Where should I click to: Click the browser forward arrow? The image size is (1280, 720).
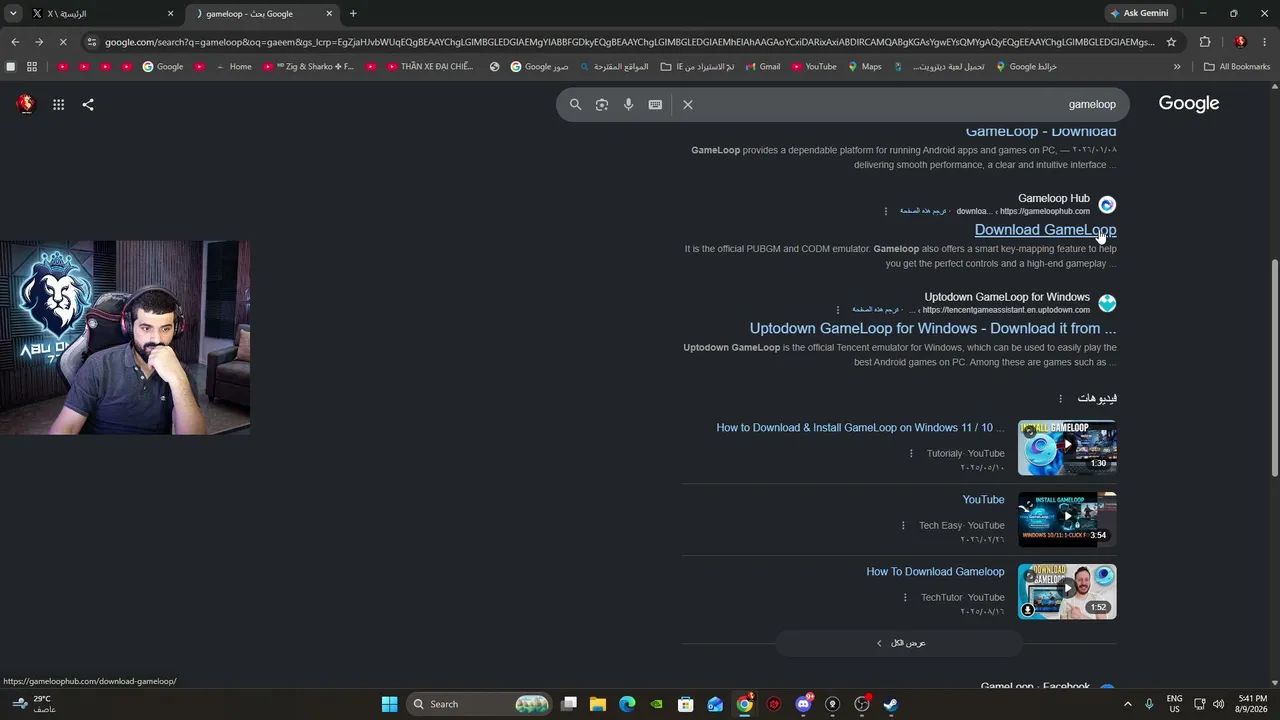(x=39, y=42)
